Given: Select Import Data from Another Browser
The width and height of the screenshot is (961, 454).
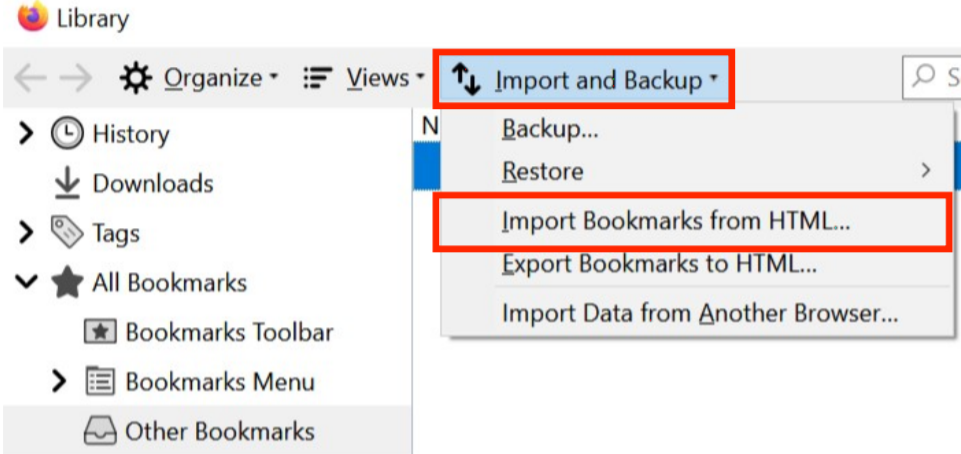Looking at the screenshot, I should tap(697, 314).
